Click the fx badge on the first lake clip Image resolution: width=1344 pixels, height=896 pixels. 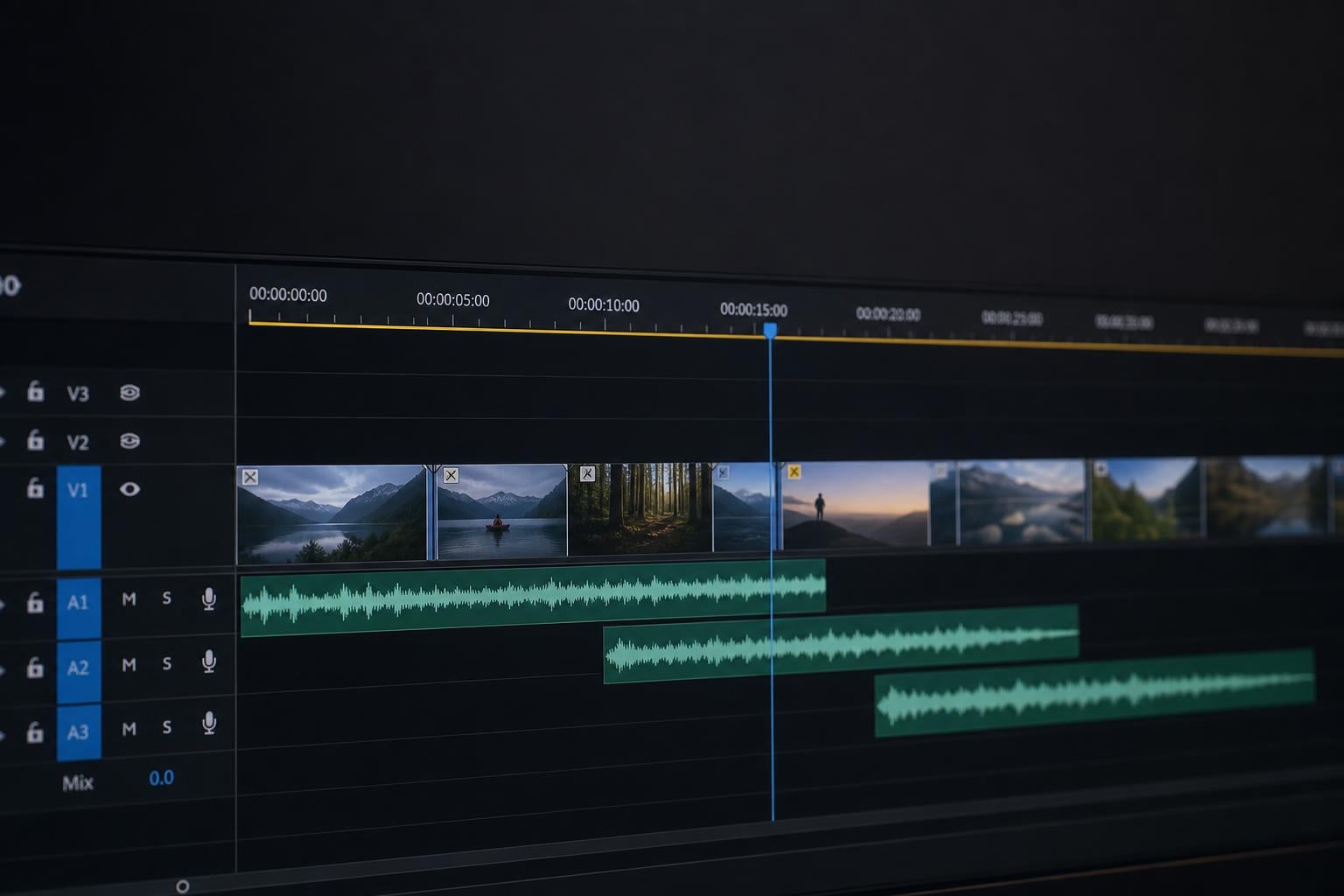pyautogui.click(x=250, y=477)
